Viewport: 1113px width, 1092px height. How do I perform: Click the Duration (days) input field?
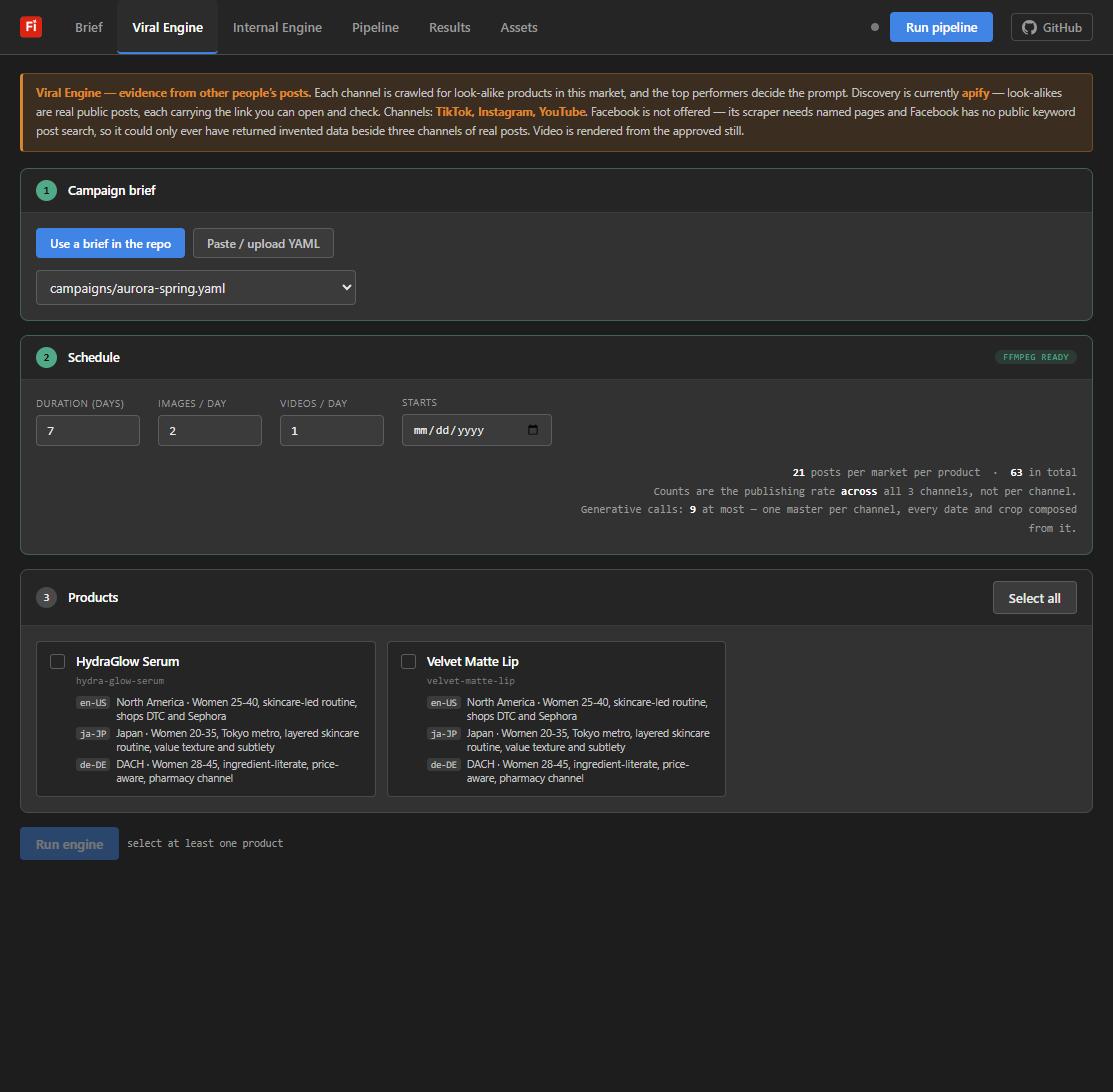[88, 430]
